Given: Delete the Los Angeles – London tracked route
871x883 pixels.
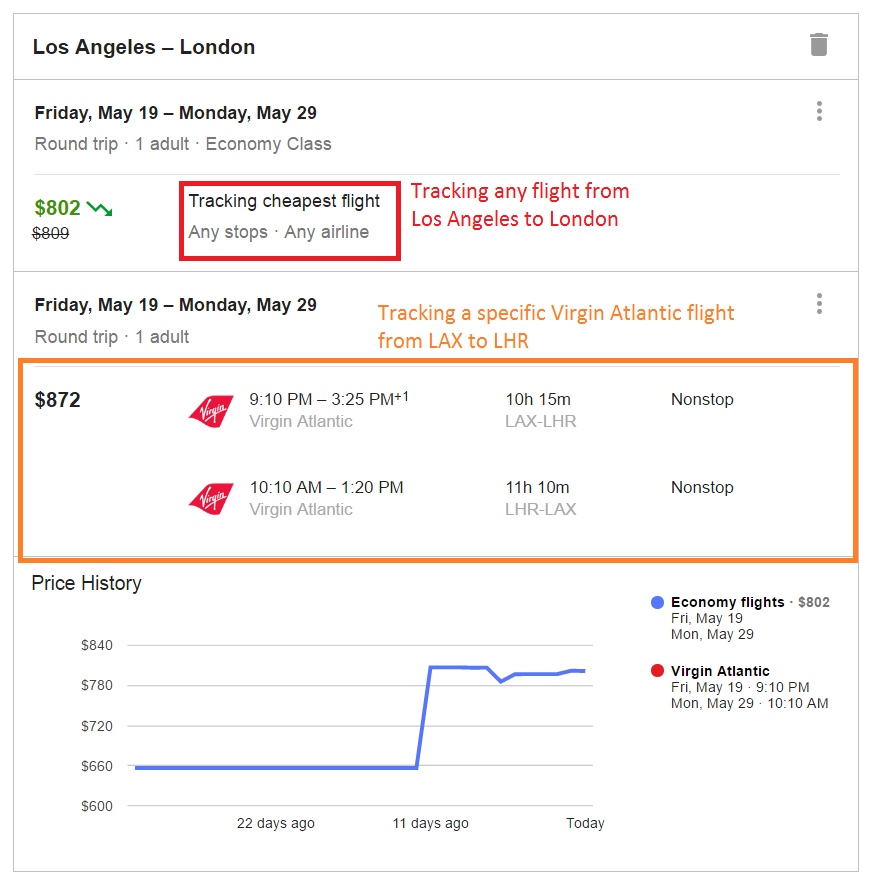Looking at the screenshot, I should pos(819,44).
